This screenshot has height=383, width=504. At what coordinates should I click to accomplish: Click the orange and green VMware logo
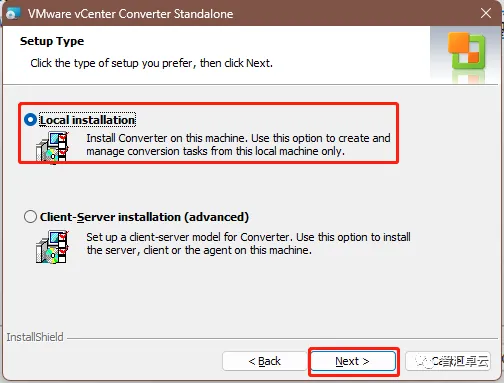coord(467,51)
